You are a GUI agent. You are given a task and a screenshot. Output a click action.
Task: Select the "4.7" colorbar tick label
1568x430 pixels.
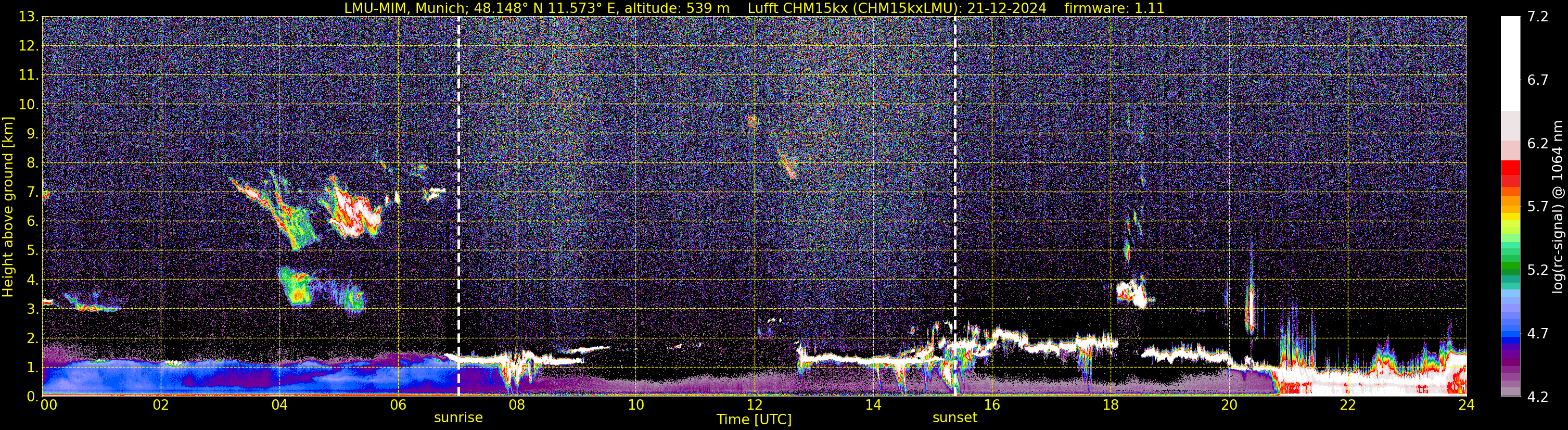[x=1538, y=333]
